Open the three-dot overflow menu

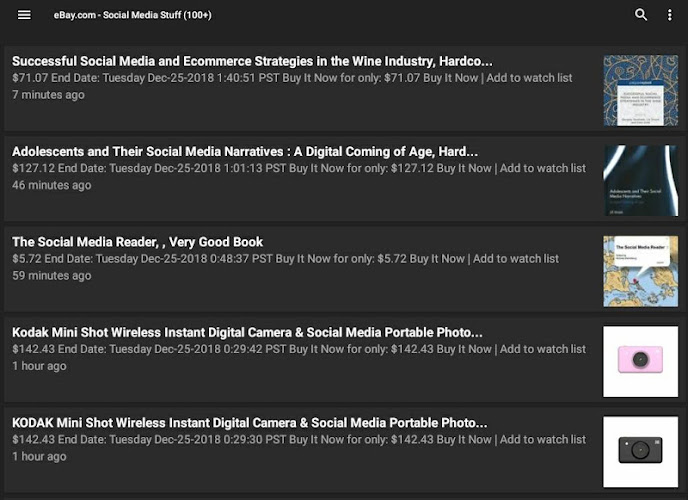coord(670,15)
